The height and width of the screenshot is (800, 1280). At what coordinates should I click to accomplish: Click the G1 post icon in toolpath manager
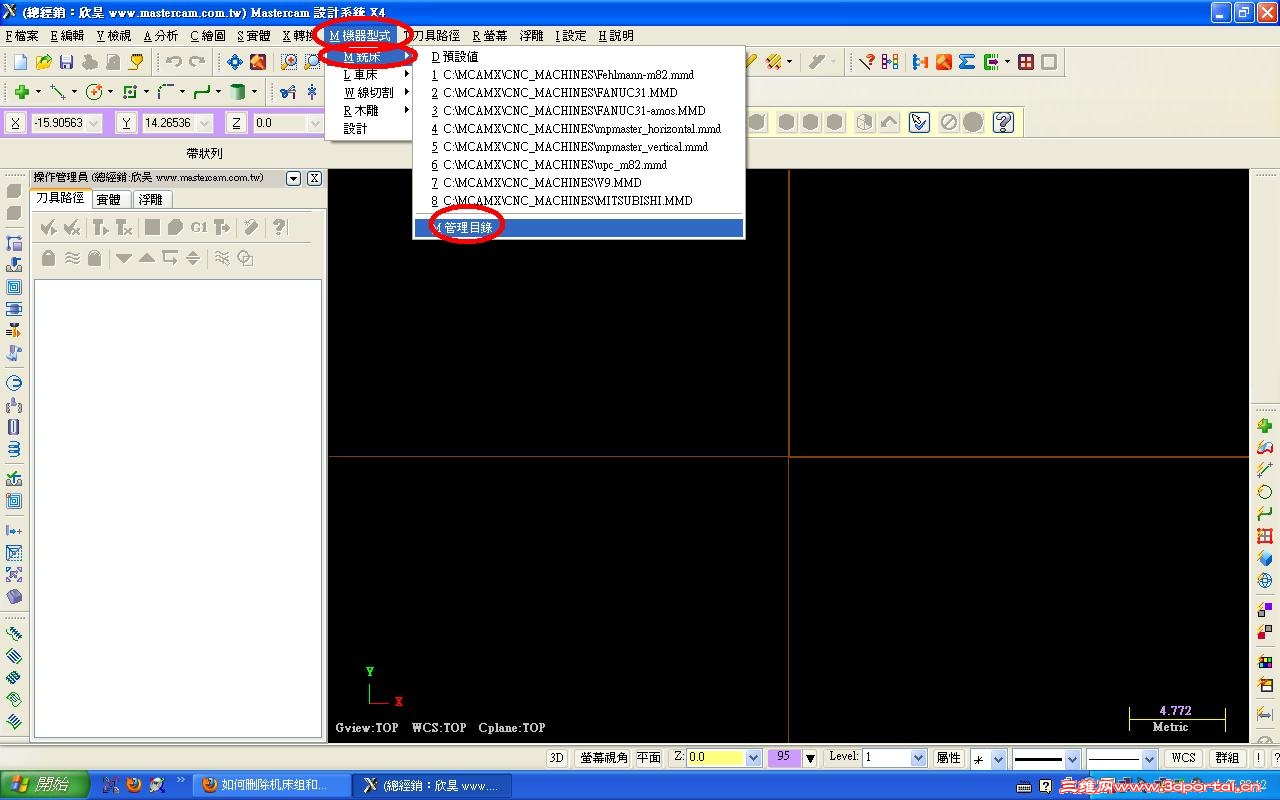(x=199, y=227)
